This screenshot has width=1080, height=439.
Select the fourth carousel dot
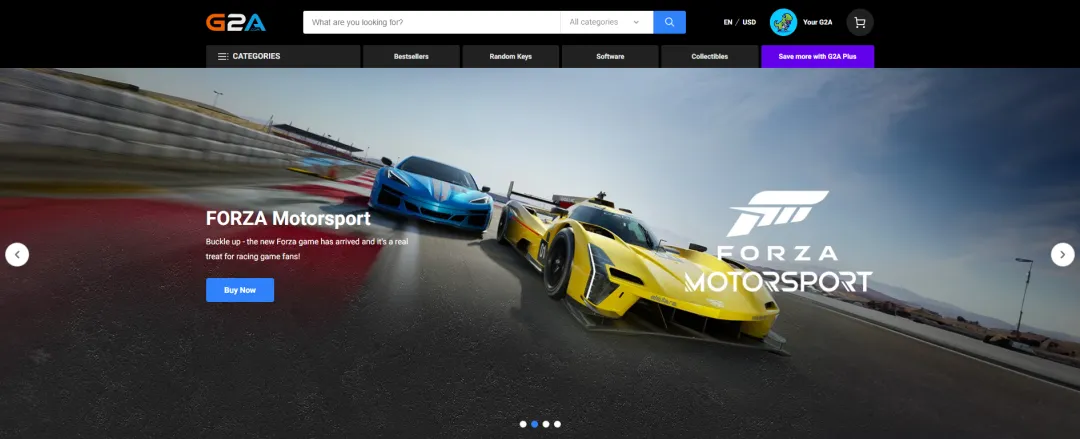tap(557, 424)
